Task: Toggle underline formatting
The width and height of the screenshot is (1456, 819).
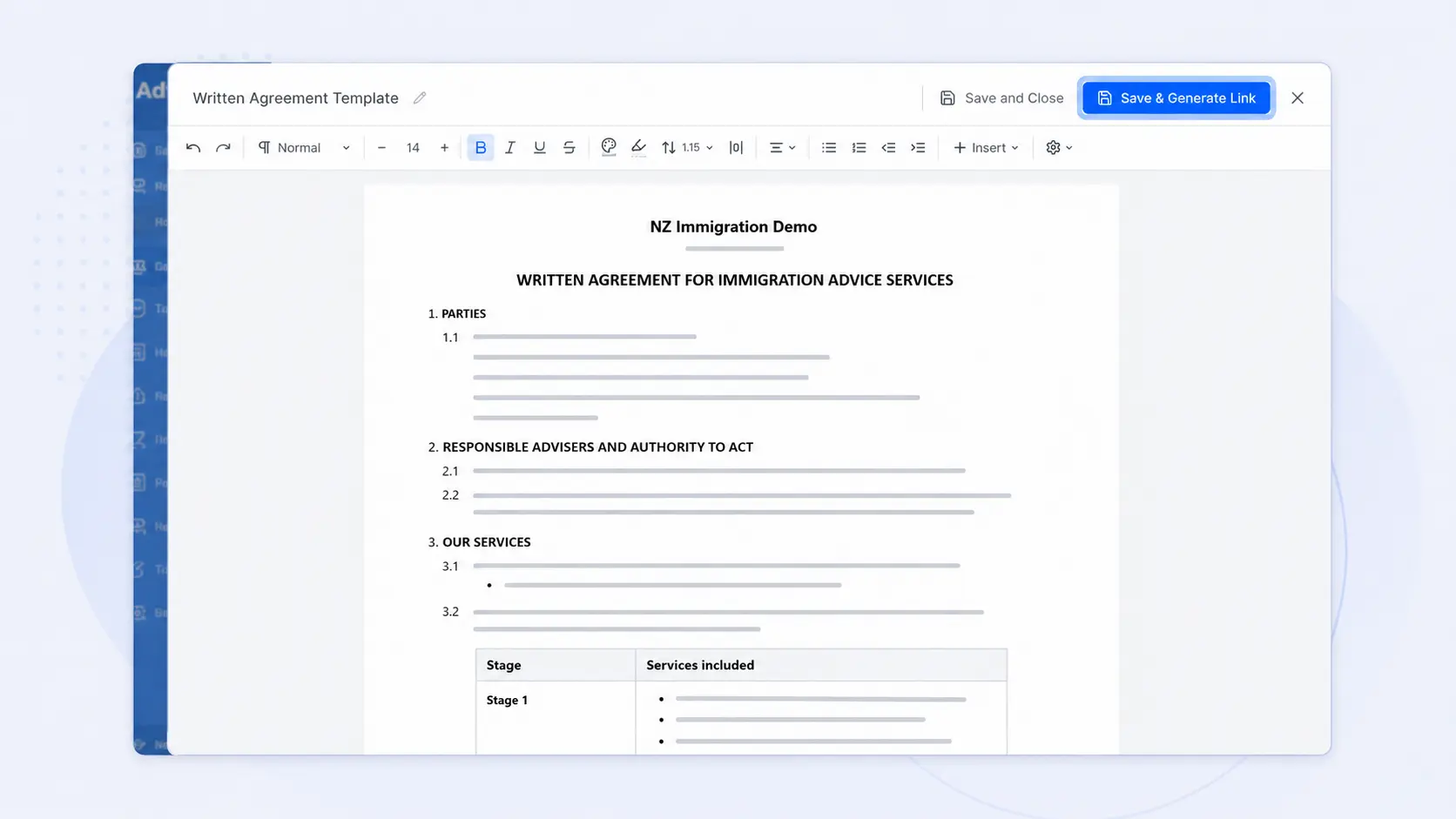Action: pyautogui.click(x=540, y=148)
